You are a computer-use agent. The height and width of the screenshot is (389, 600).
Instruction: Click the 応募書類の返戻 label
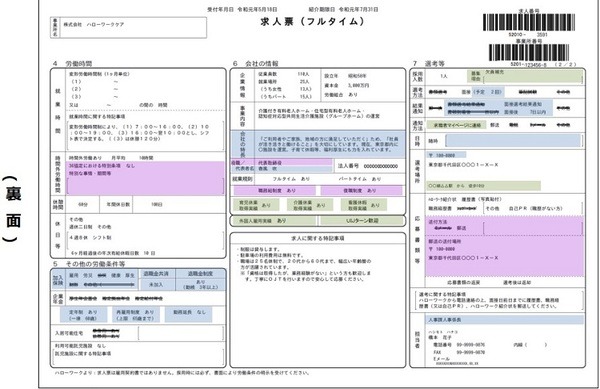(x=463, y=283)
